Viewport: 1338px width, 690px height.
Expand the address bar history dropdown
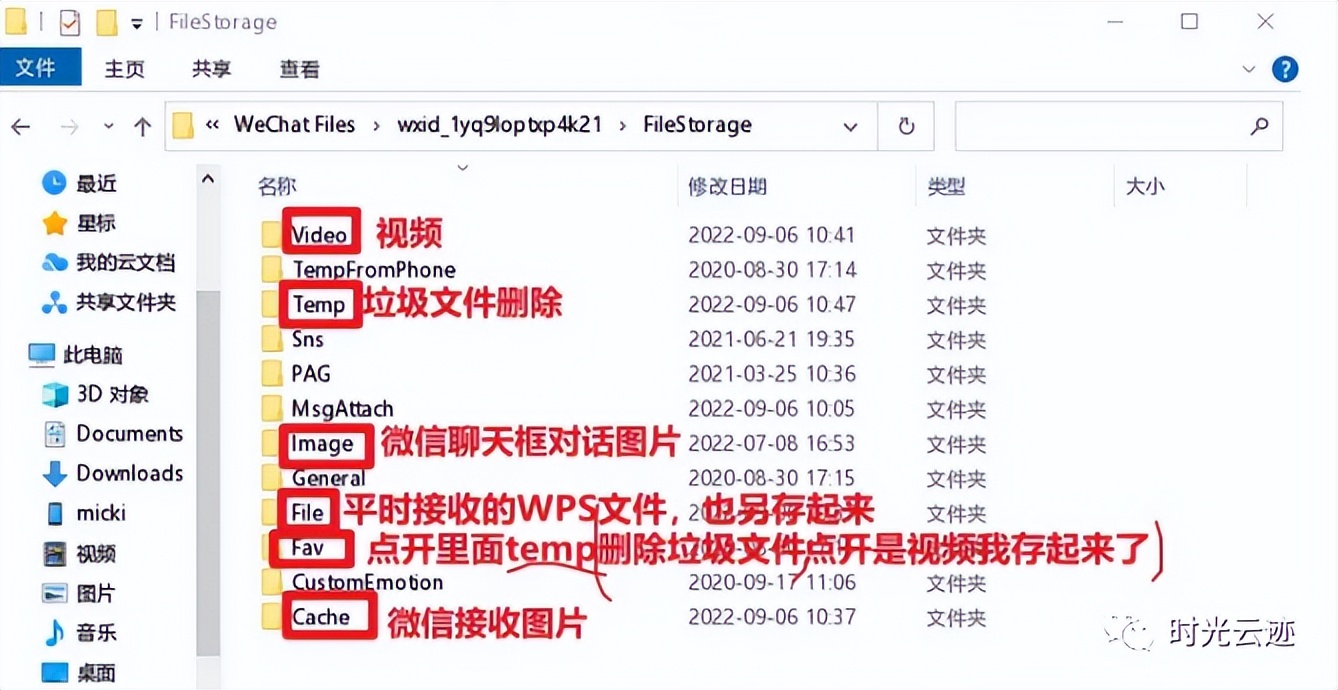click(x=849, y=127)
